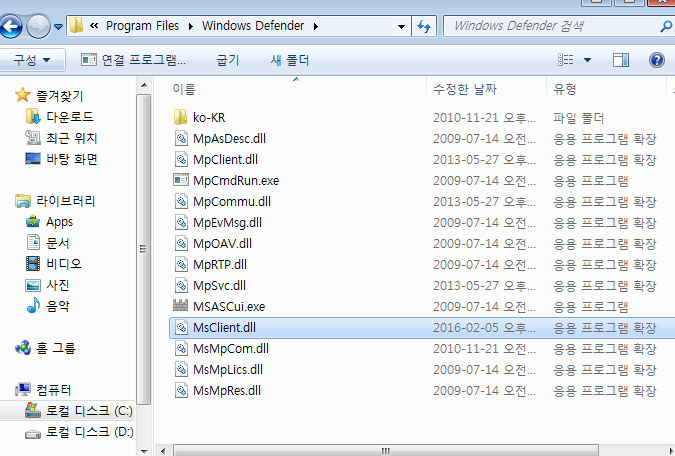Select 홈 그룹 in navigation pane

(x=56, y=348)
